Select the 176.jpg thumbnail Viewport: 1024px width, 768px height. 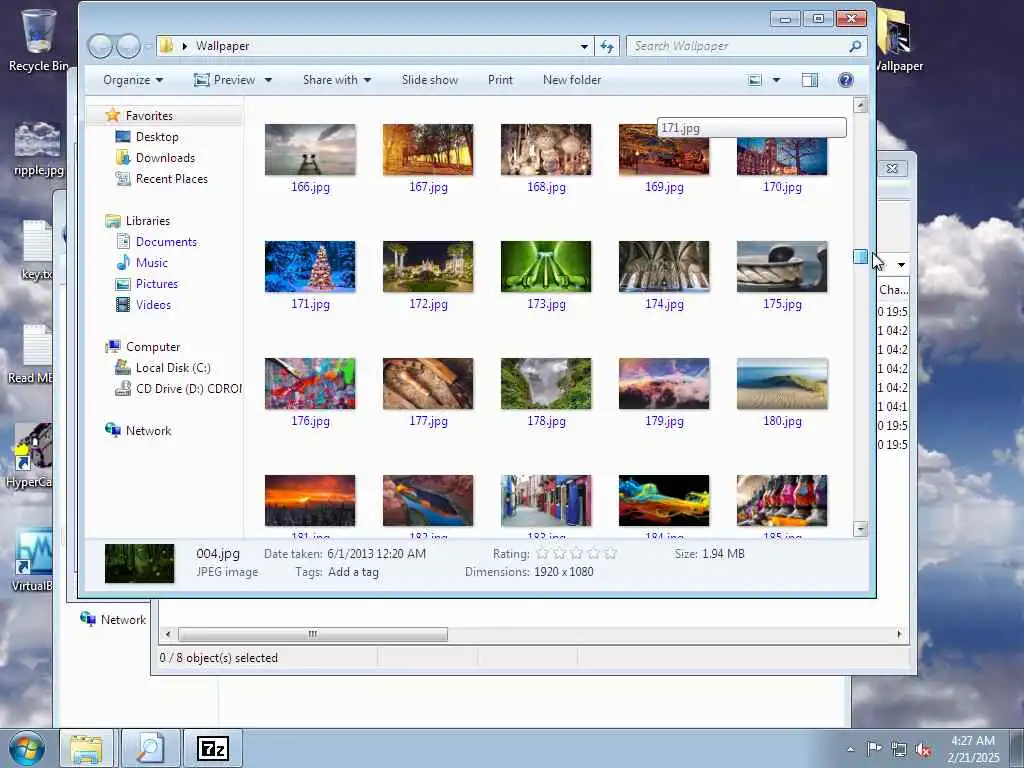pyautogui.click(x=310, y=383)
